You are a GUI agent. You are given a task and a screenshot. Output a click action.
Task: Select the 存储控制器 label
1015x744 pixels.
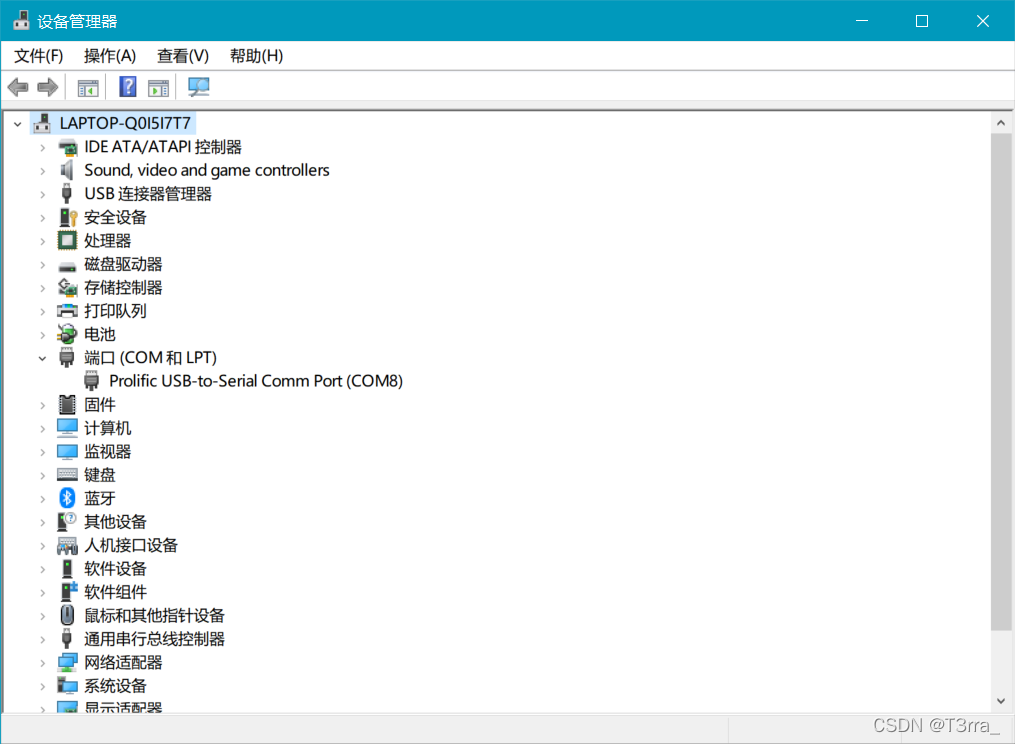[x=123, y=287]
